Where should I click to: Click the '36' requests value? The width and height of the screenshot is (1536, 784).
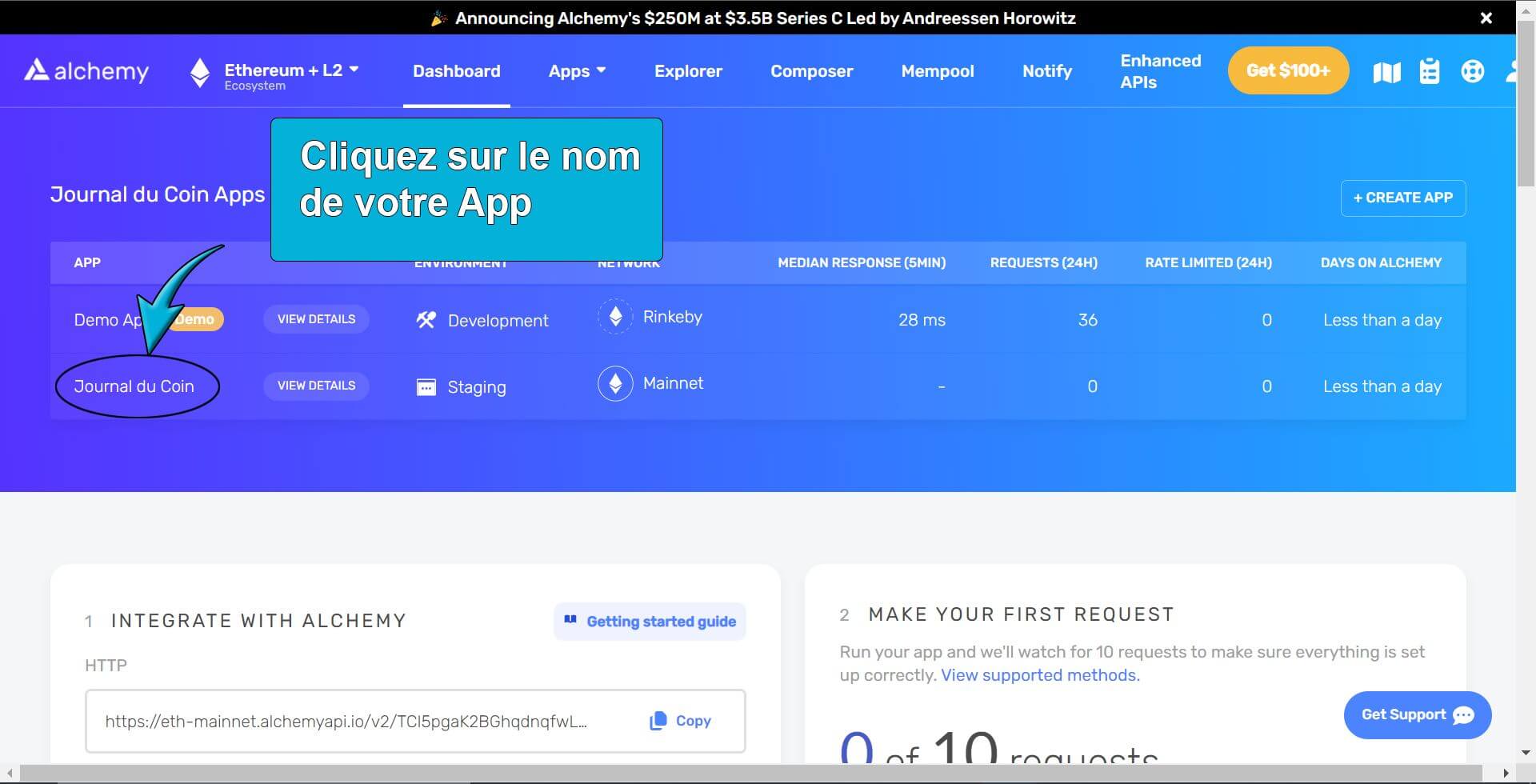pos(1087,320)
